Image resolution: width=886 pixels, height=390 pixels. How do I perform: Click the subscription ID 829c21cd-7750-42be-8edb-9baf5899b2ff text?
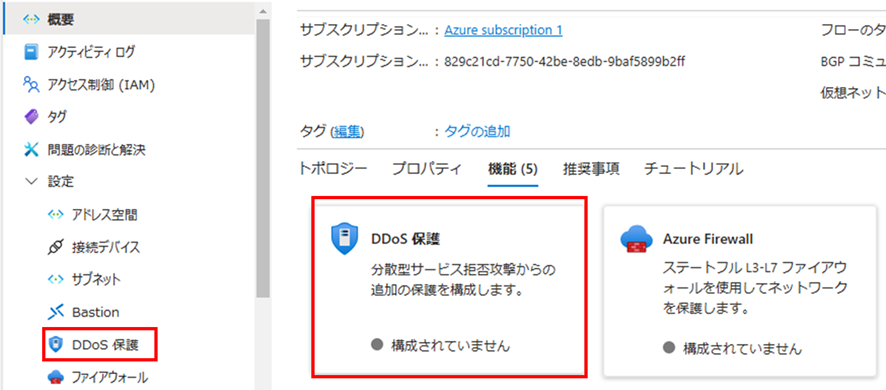565,61
